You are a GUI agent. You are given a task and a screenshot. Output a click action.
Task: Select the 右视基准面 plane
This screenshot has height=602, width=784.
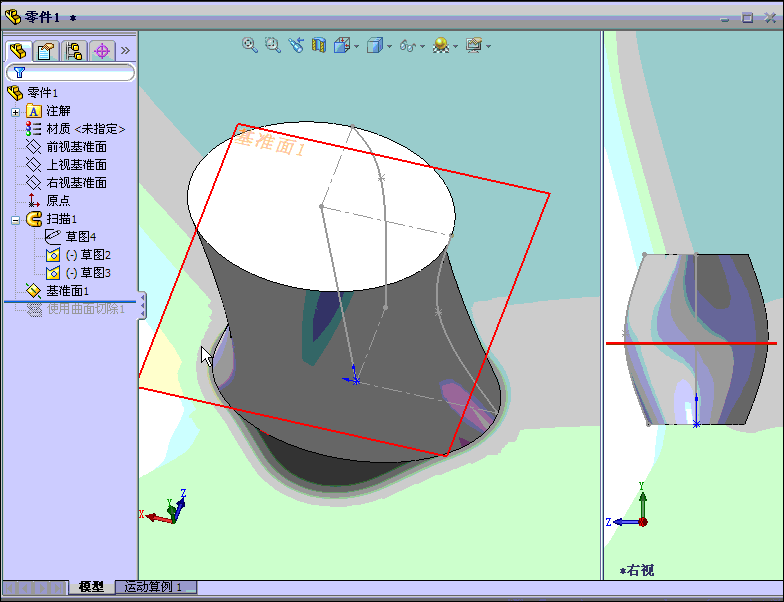76,183
